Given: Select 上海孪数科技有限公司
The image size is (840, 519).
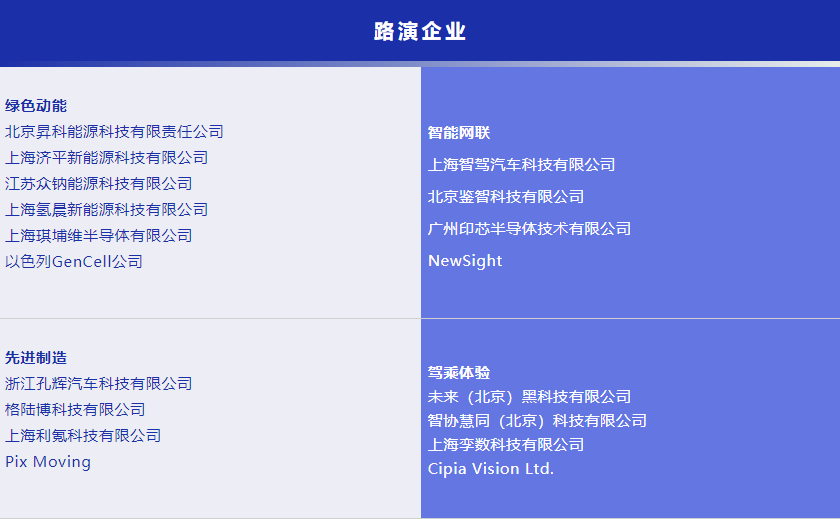Looking at the screenshot, I should pyautogui.click(x=505, y=445).
